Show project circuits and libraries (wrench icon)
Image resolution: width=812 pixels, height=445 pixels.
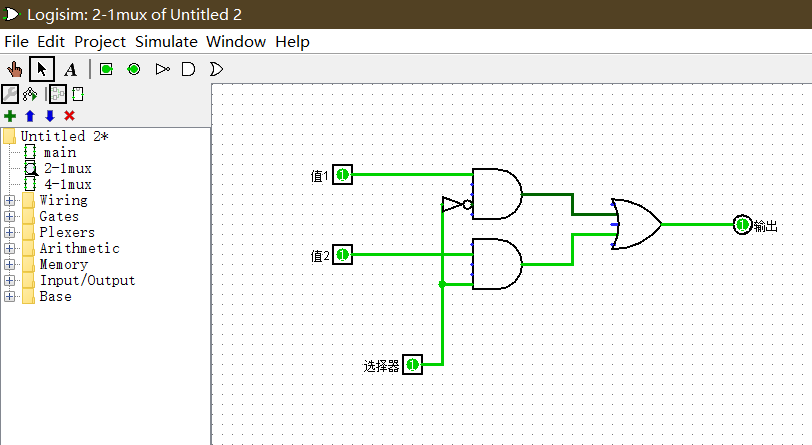(x=10, y=94)
